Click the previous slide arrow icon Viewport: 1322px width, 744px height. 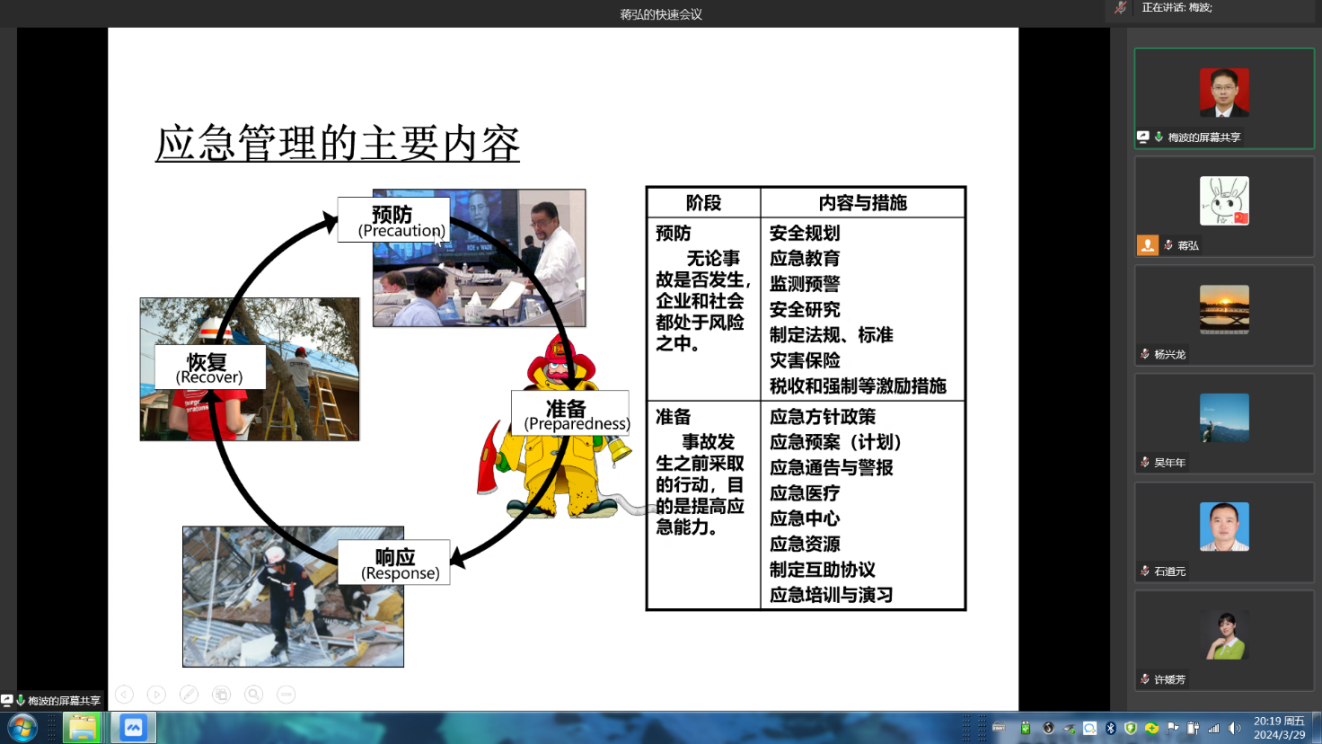click(124, 694)
